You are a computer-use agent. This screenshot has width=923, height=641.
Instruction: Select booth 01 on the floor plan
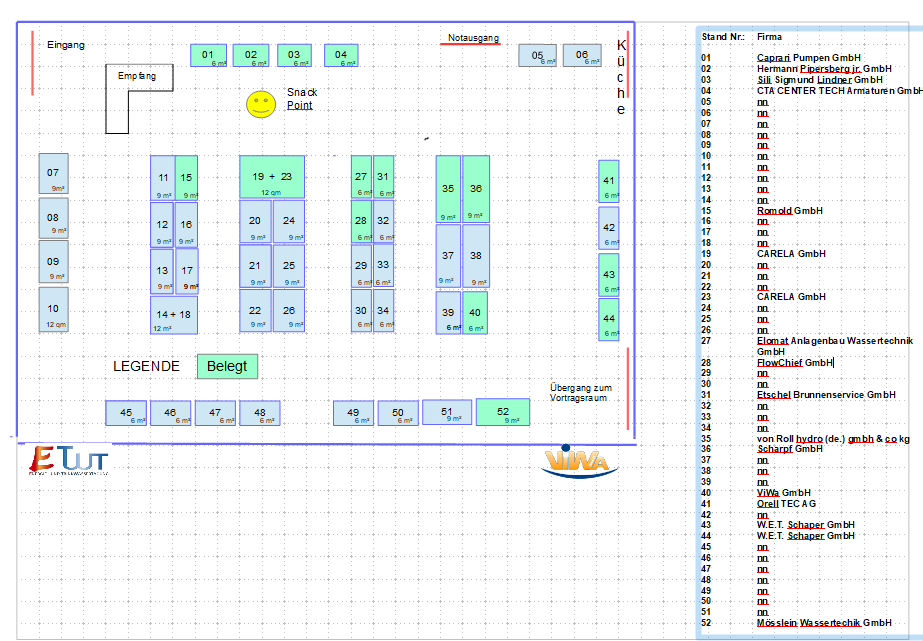coord(208,55)
